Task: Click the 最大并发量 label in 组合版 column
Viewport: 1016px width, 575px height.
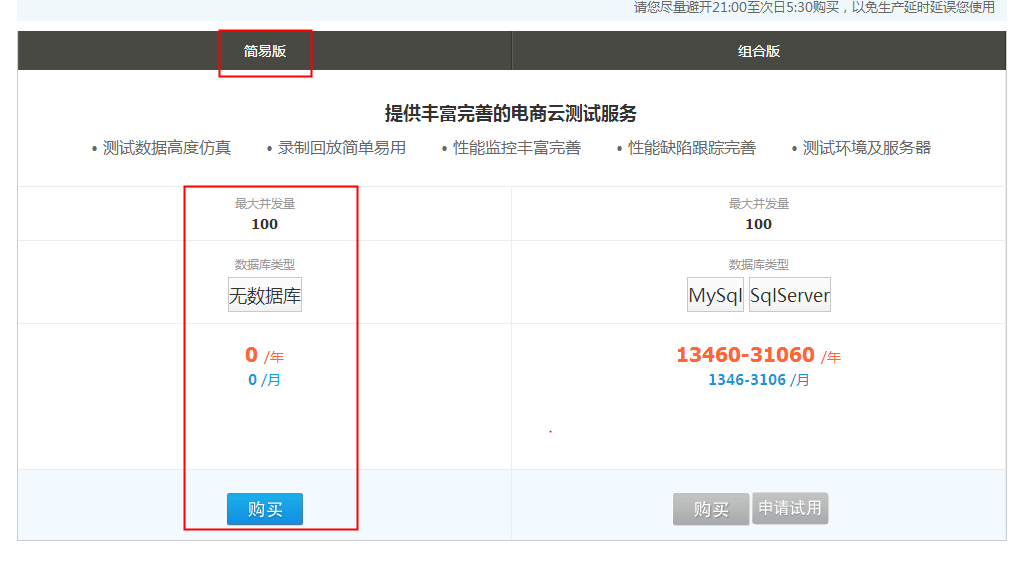Action: click(759, 204)
